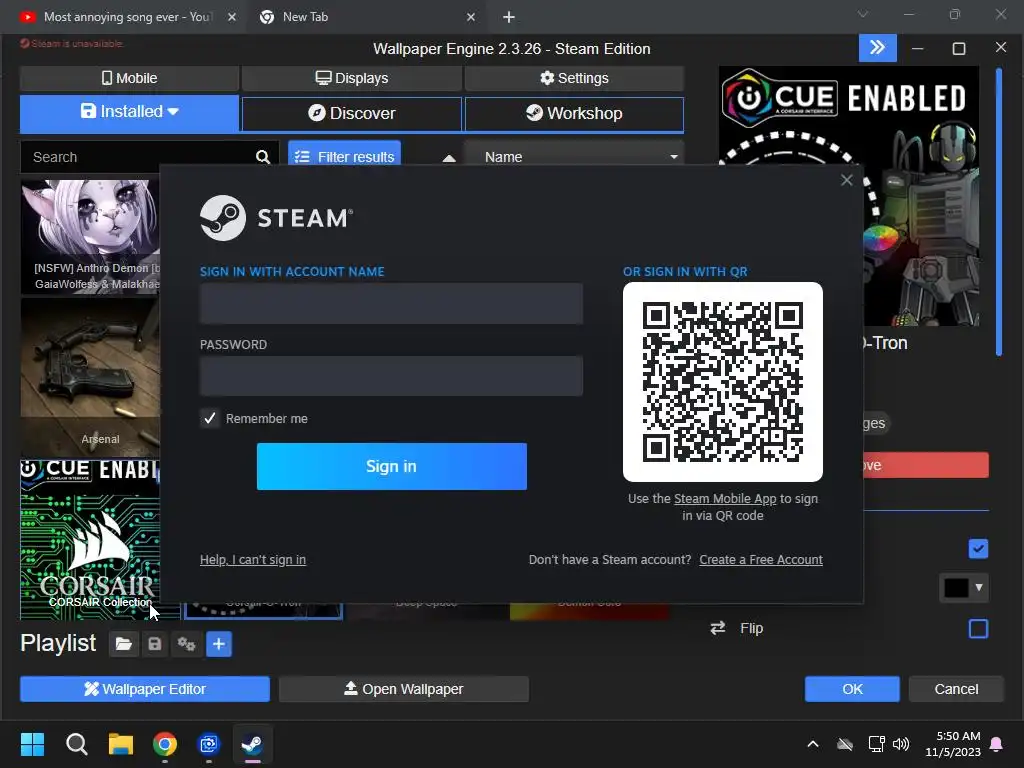
Task: Save playlist with the disk icon
Action: [155, 645]
